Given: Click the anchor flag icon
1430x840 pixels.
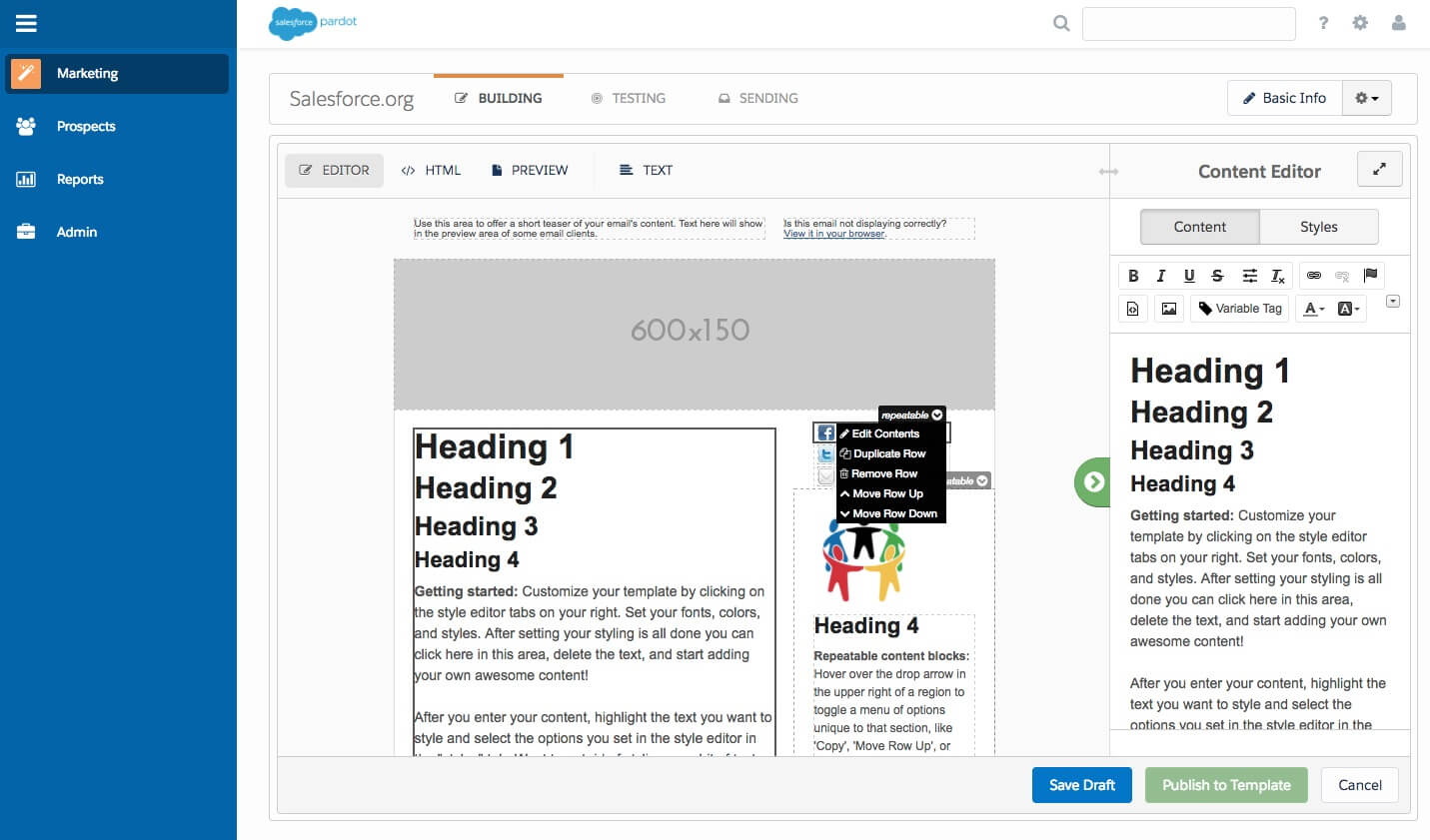Looking at the screenshot, I should pyautogui.click(x=1369, y=276).
